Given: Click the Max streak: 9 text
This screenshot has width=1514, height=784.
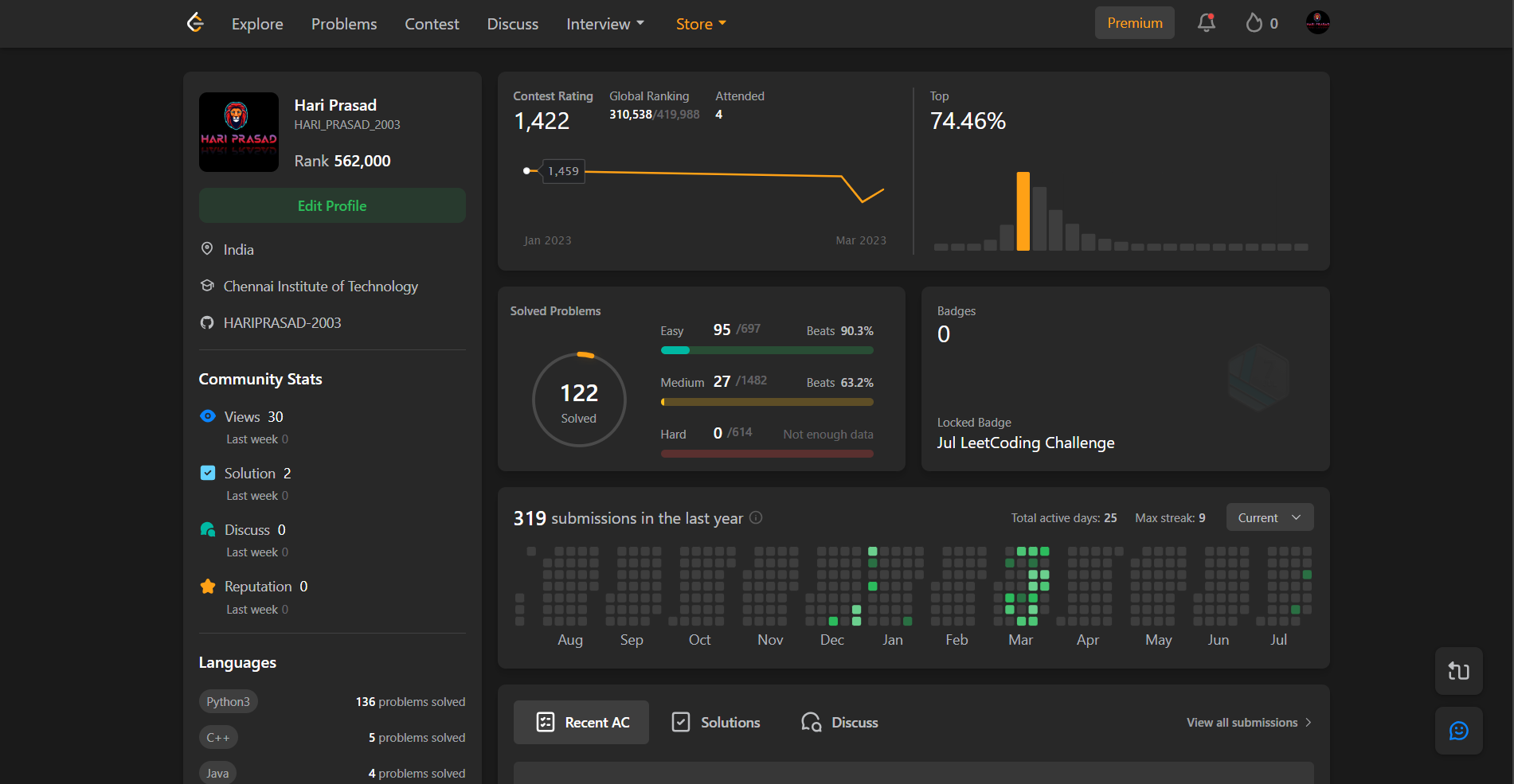Looking at the screenshot, I should point(1170,517).
